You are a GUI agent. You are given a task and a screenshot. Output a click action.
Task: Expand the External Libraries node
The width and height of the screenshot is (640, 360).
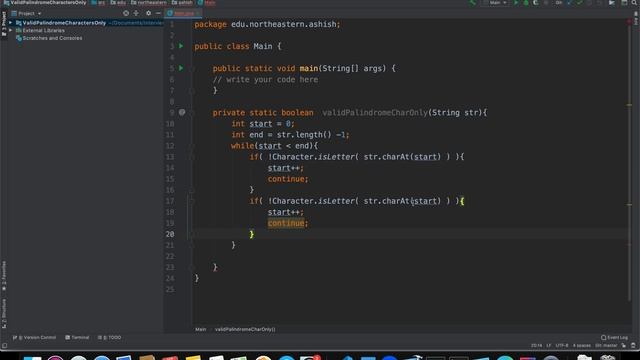[x=11, y=30]
